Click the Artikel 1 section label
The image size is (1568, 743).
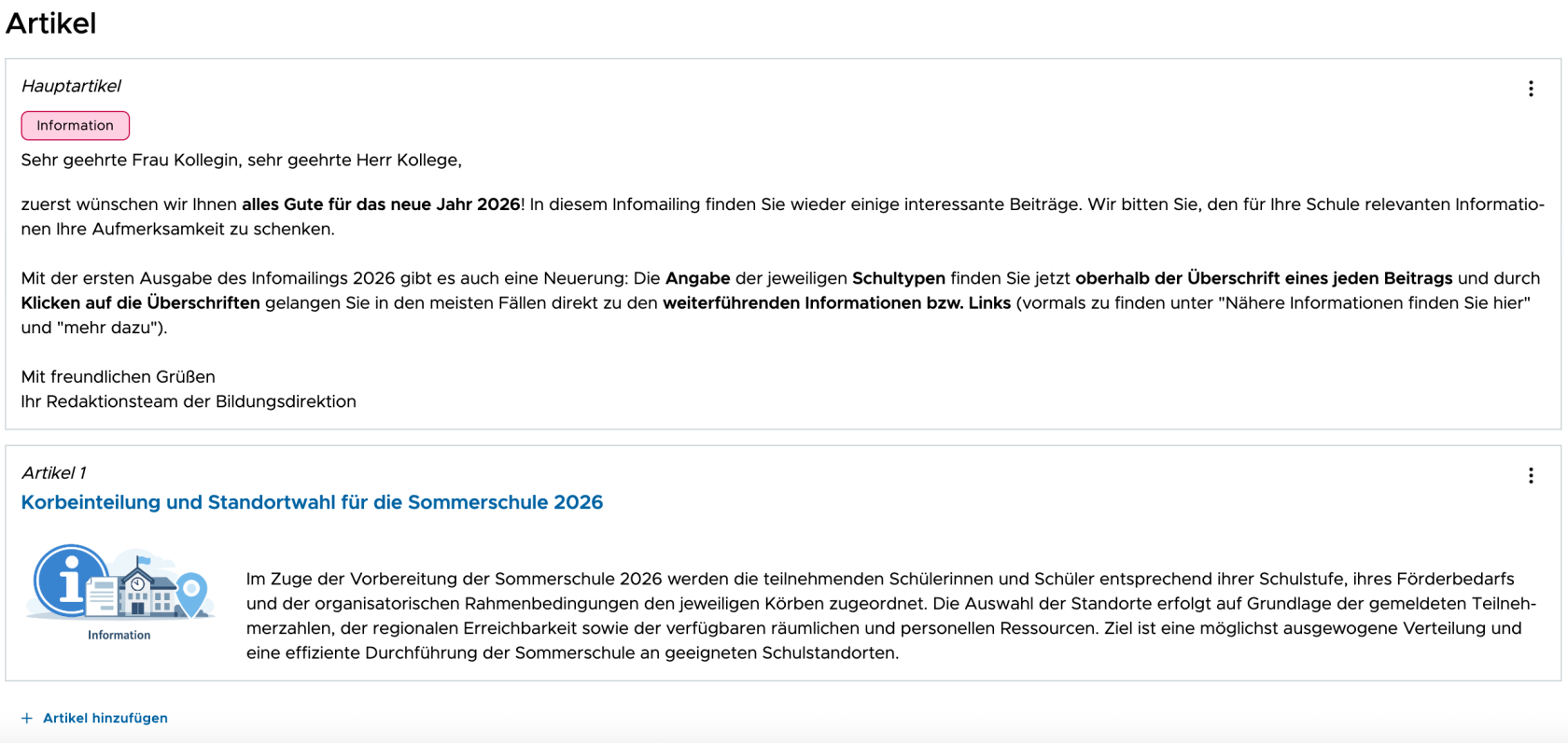tap(53, 473)
